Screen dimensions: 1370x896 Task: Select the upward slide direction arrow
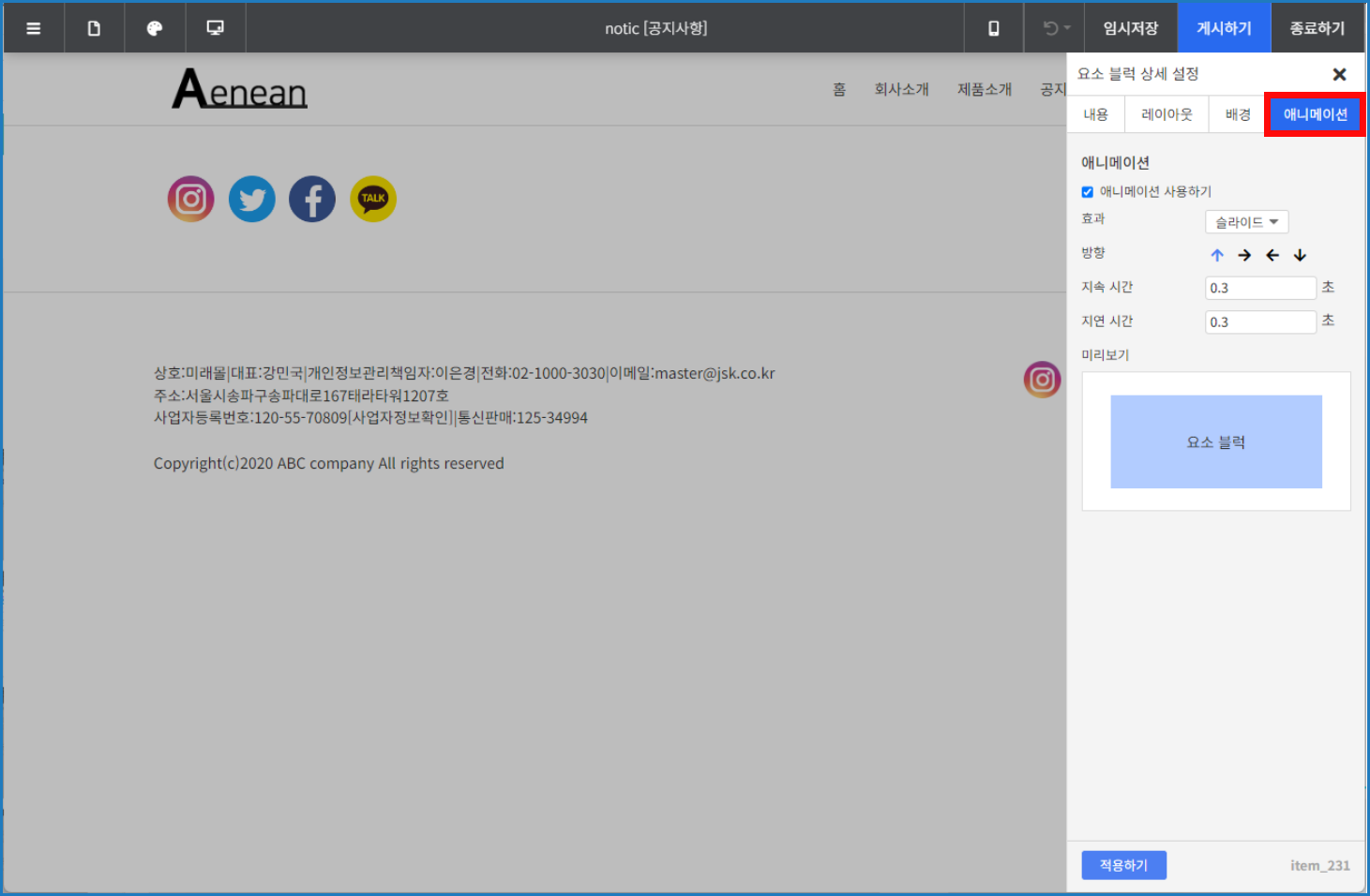[1217, 254]
